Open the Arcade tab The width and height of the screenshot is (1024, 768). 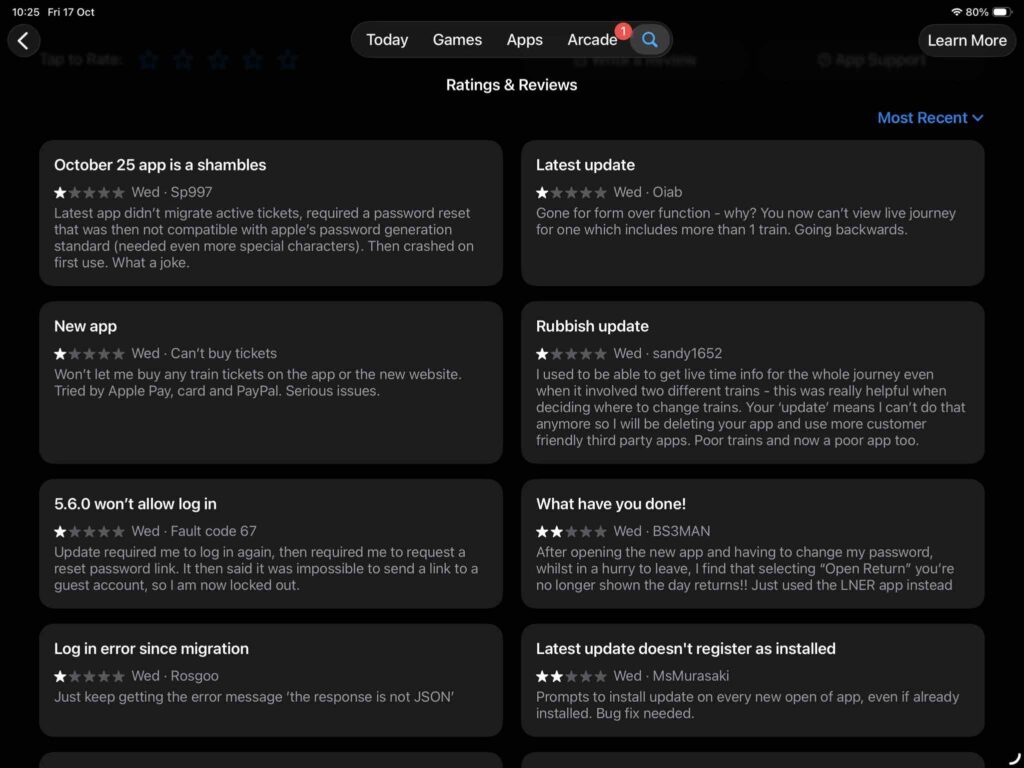592,40
